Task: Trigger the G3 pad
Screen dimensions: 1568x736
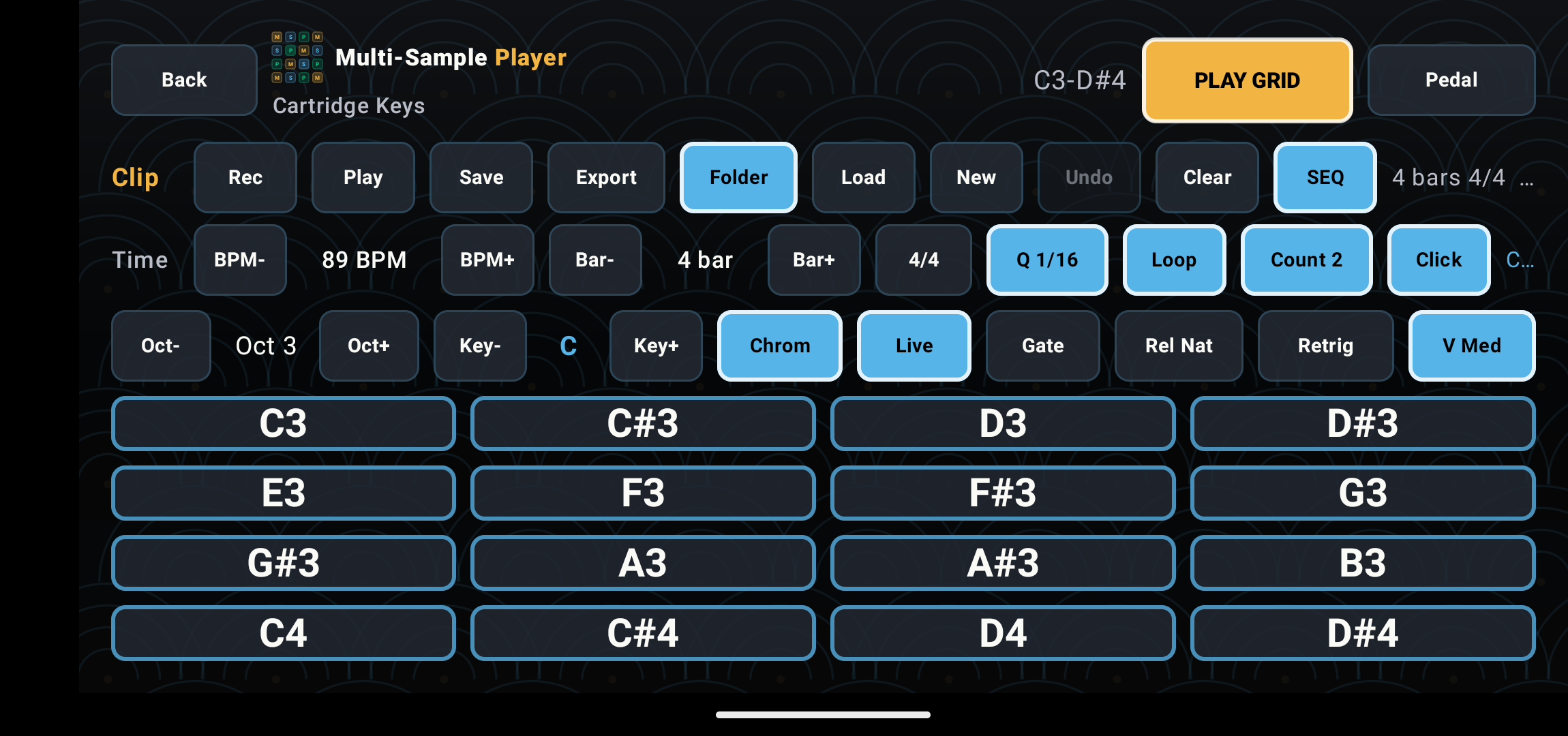Action: pyautogui.click(x=1363, y=493)
